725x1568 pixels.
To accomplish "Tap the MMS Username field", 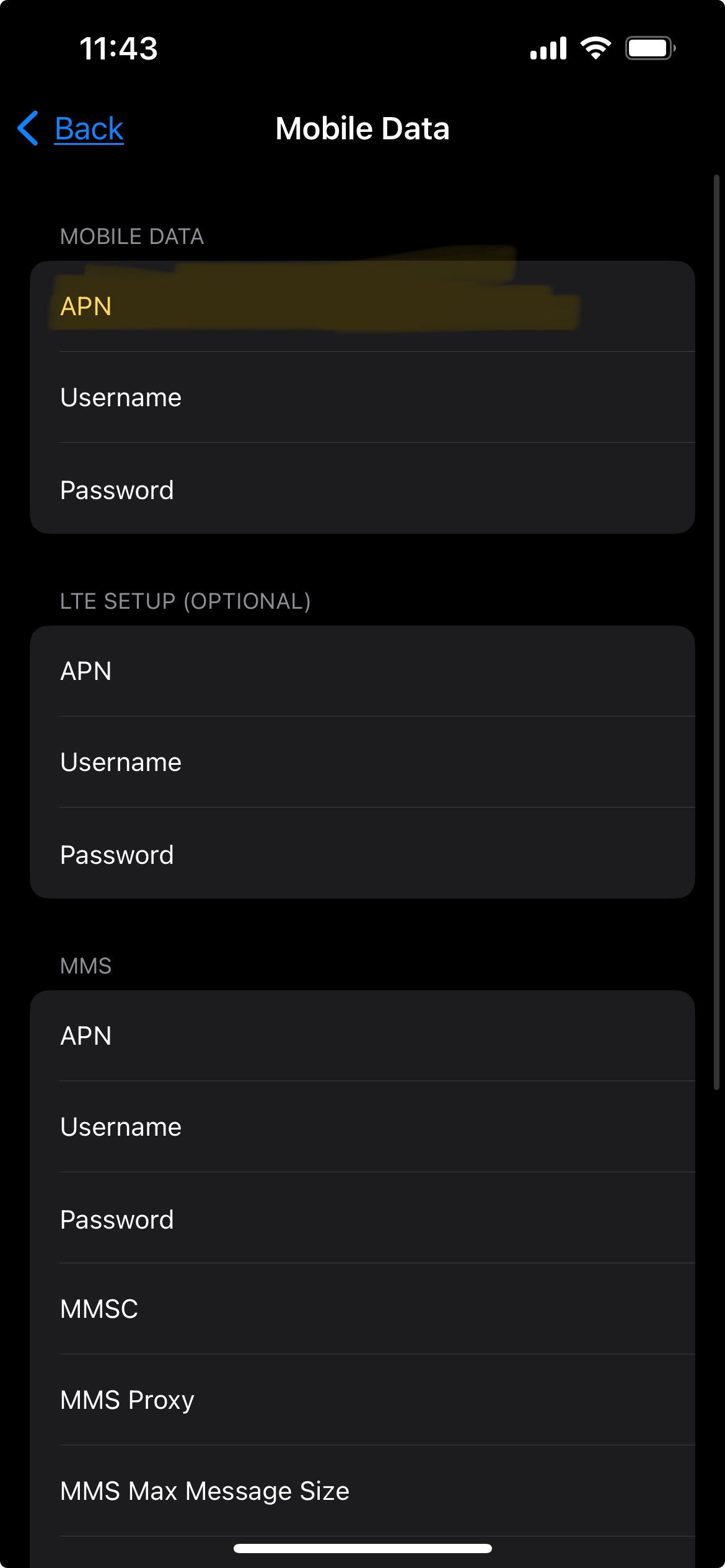I will tap(362, 1127).
